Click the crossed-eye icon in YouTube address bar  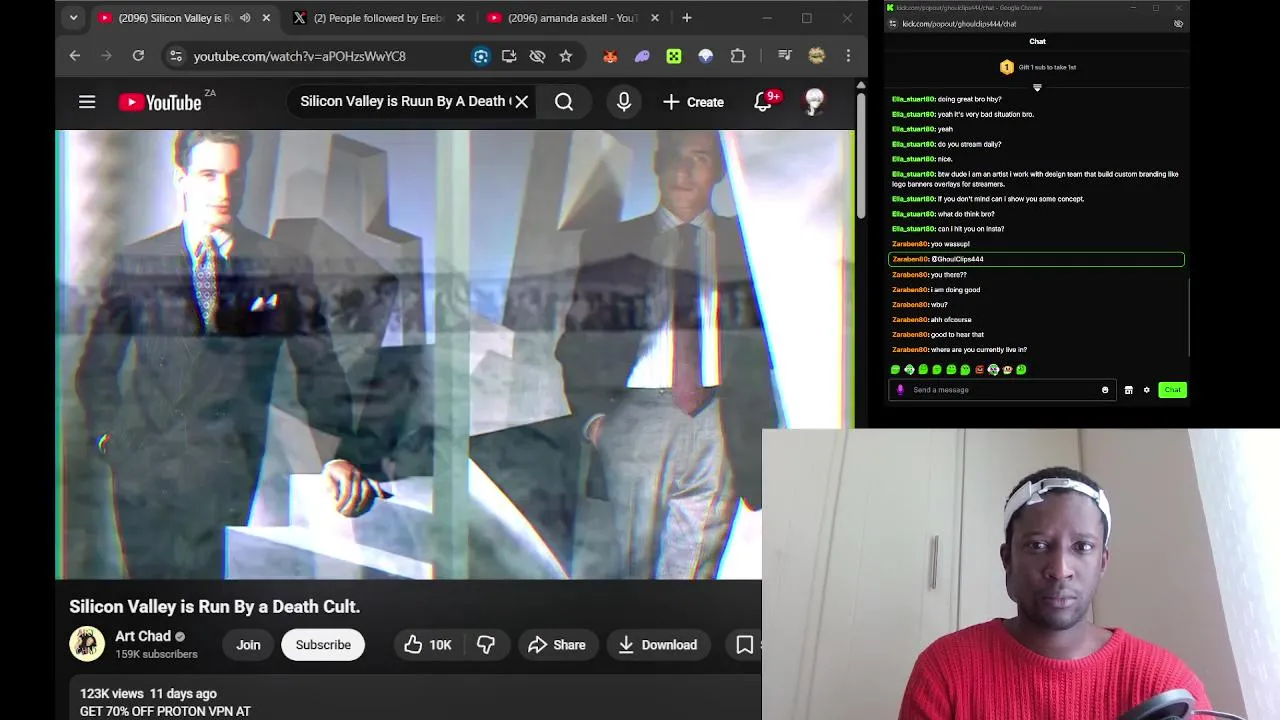pyautogui.click(x=537, y=56)
